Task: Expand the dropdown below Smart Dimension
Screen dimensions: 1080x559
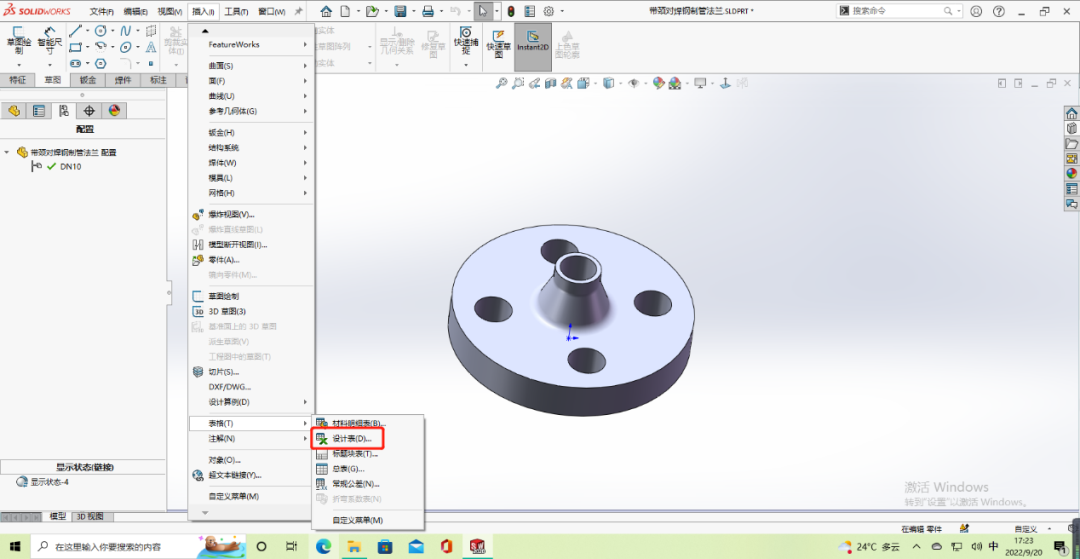Action: 50,65
